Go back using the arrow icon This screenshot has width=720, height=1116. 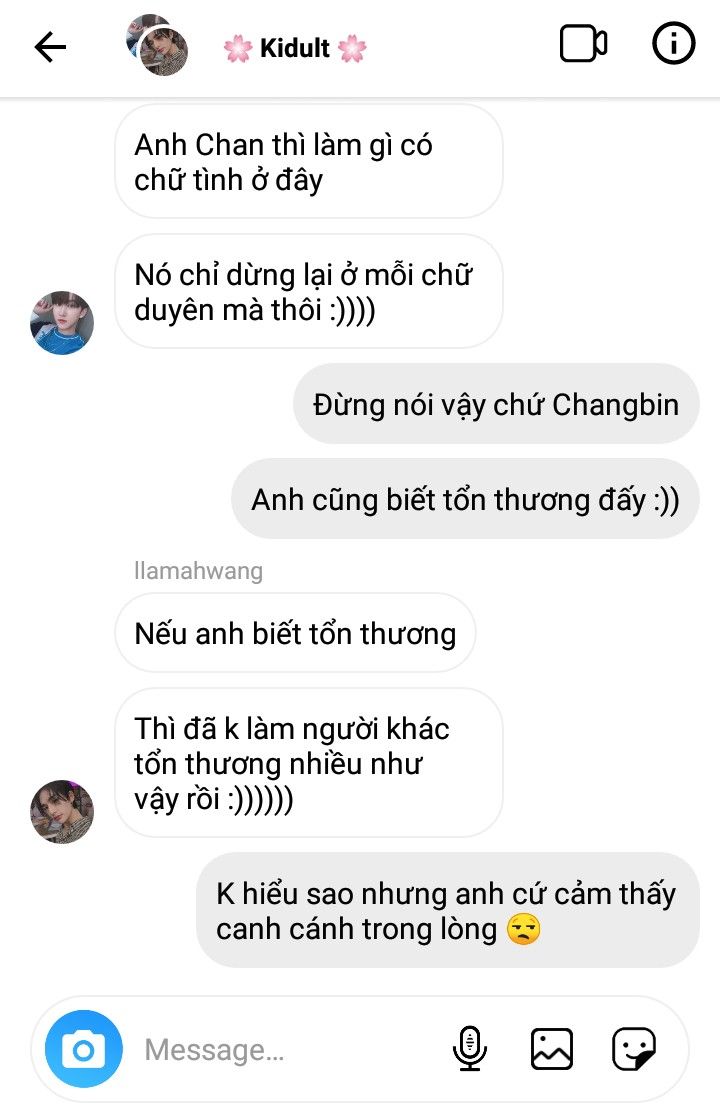50,48
